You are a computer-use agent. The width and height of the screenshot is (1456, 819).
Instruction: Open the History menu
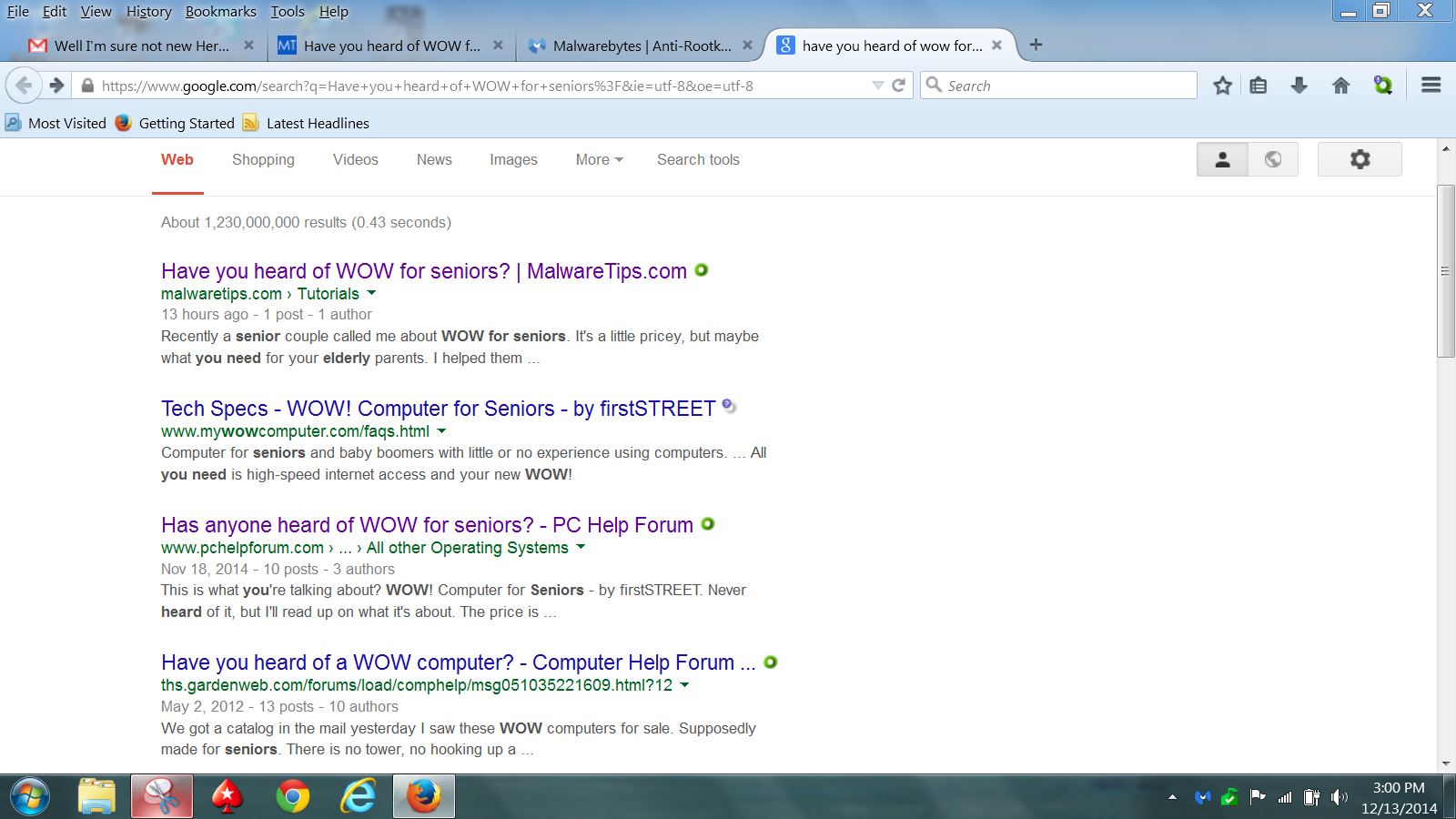pyautogui.click(x=149, y=12)
